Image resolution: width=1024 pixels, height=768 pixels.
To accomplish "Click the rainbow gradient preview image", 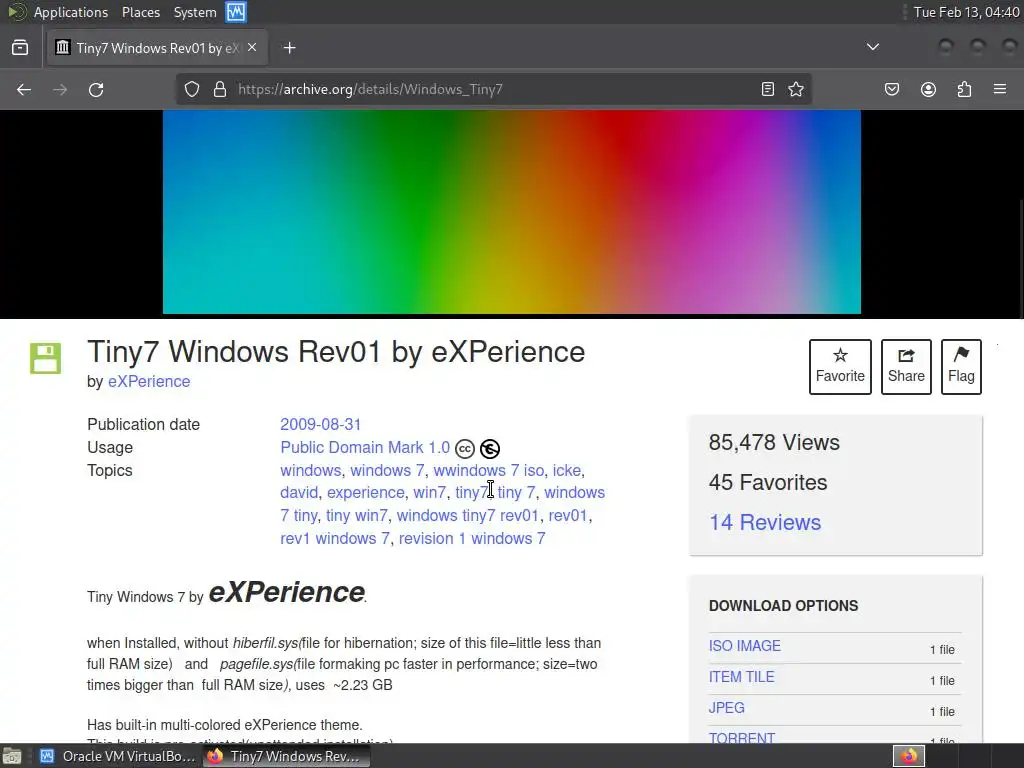I will coord(511,212).
